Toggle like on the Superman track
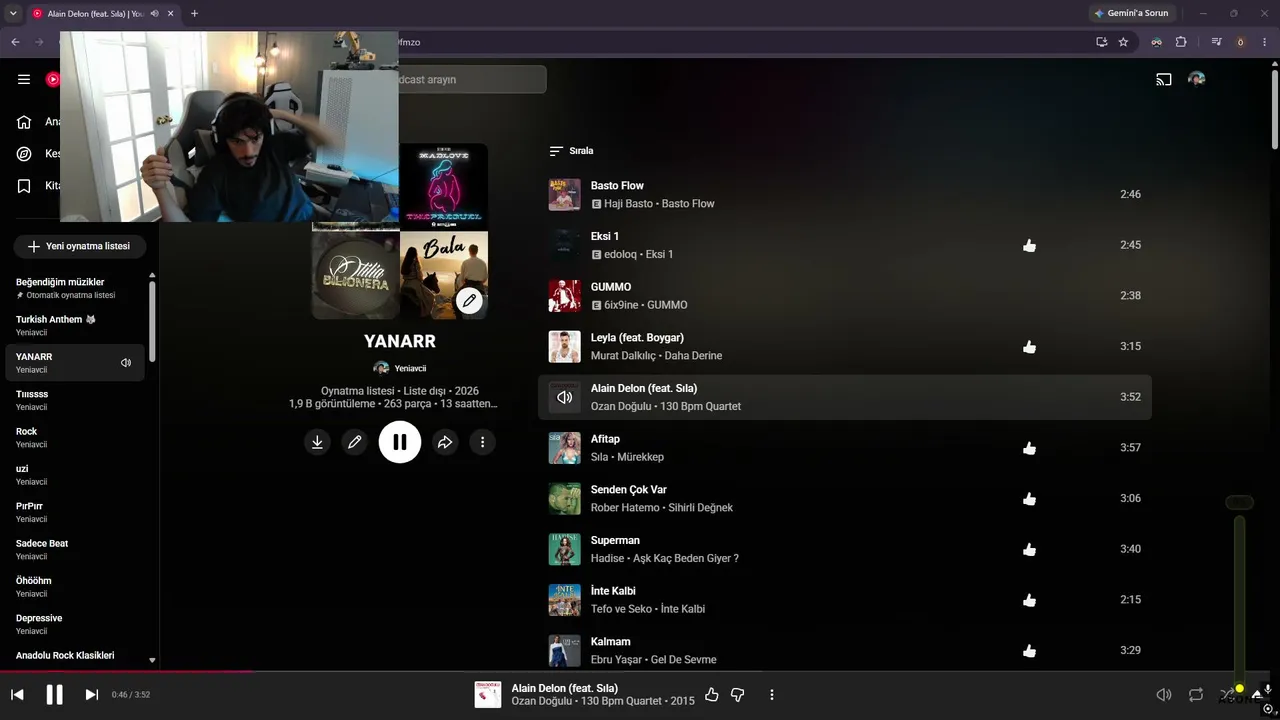 point(1030,549)
